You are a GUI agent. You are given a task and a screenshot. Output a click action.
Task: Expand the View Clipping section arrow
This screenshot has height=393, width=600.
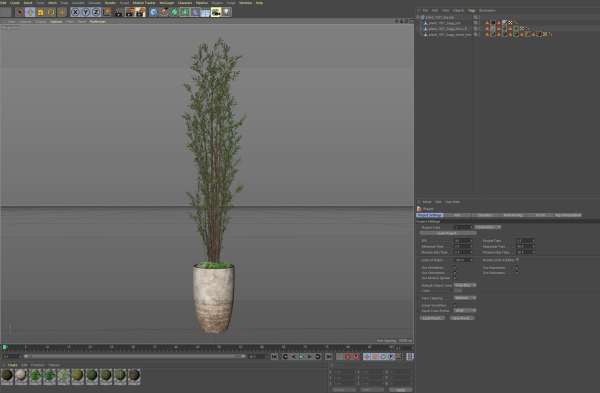tap(418, 298)
